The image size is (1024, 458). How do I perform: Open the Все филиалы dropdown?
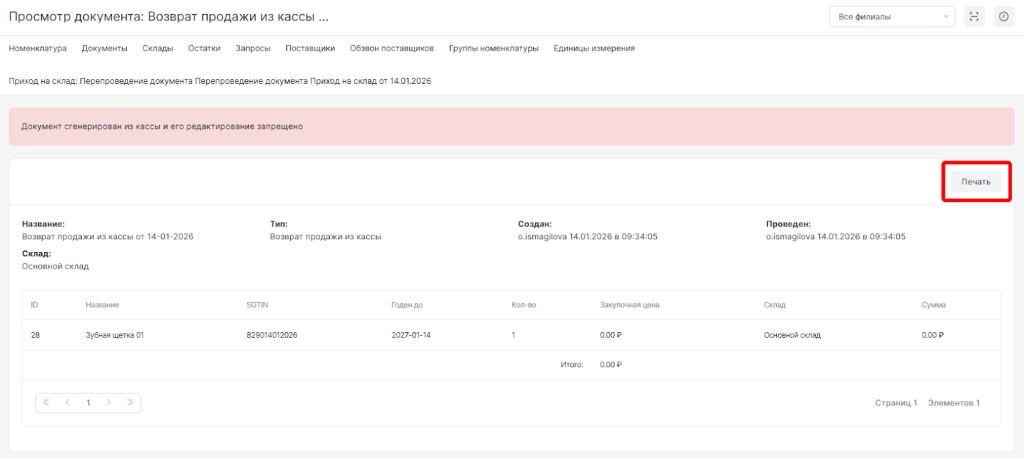point(892,16)
